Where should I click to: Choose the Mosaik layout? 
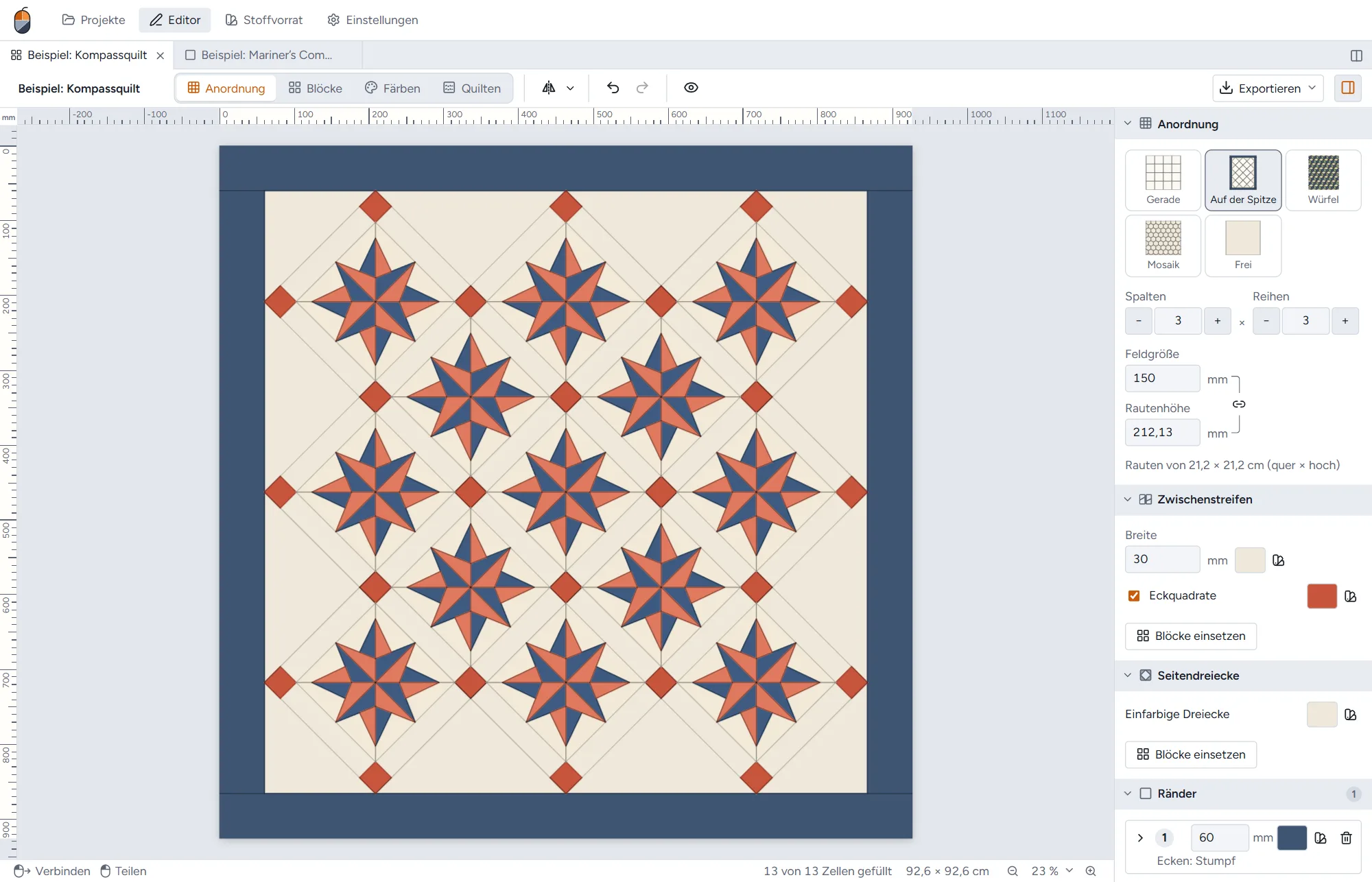click(x=1163, y=246)
